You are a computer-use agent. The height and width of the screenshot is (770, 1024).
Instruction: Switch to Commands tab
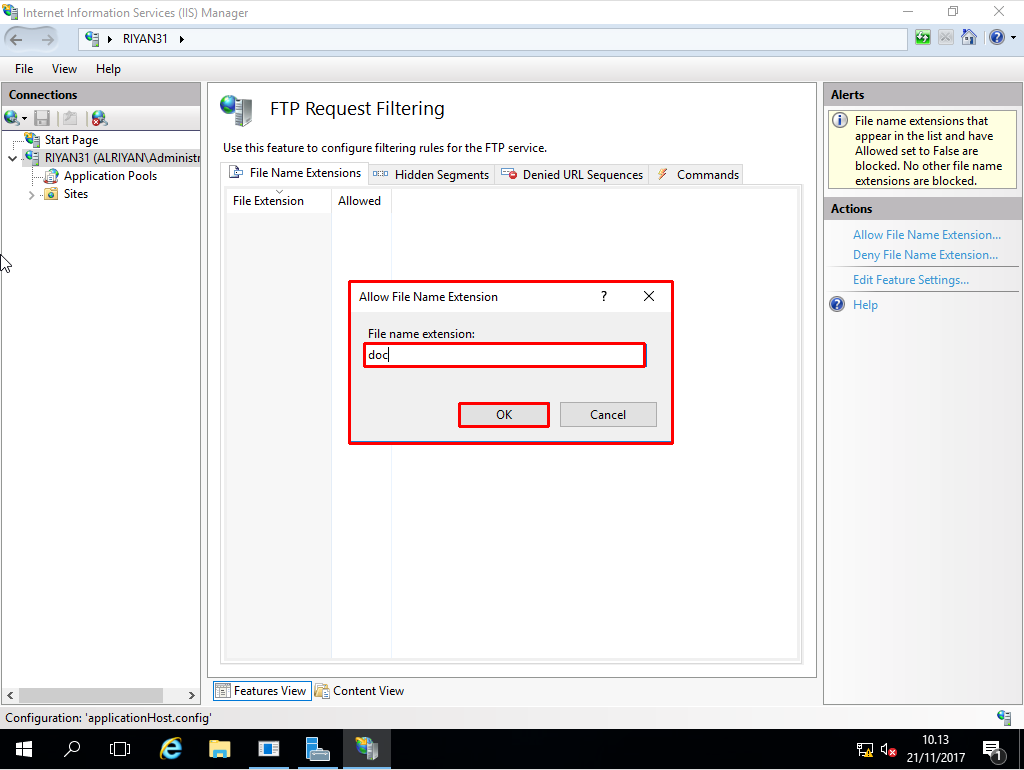(697, 174)
